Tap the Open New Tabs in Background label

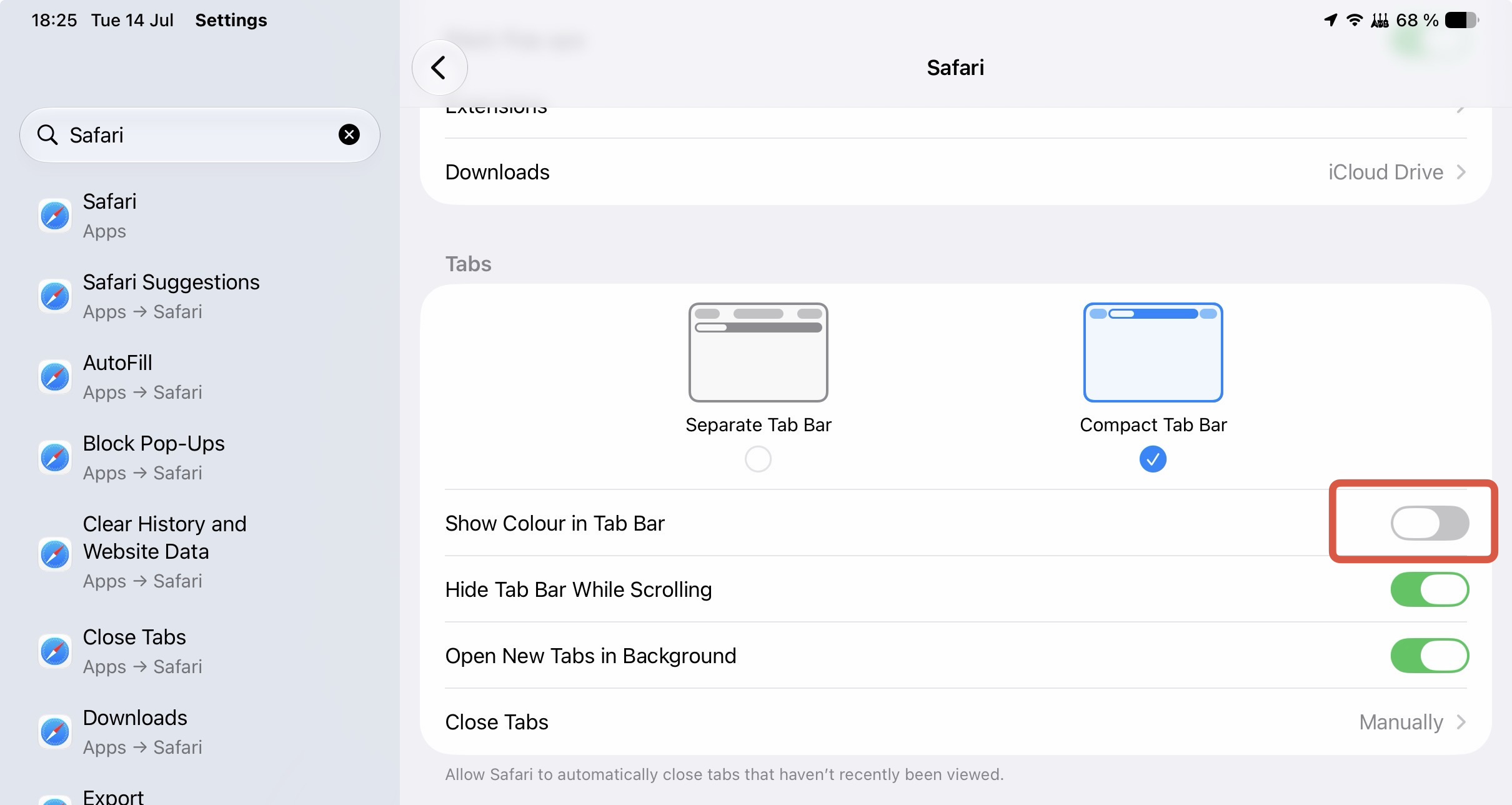pos(590,656)
